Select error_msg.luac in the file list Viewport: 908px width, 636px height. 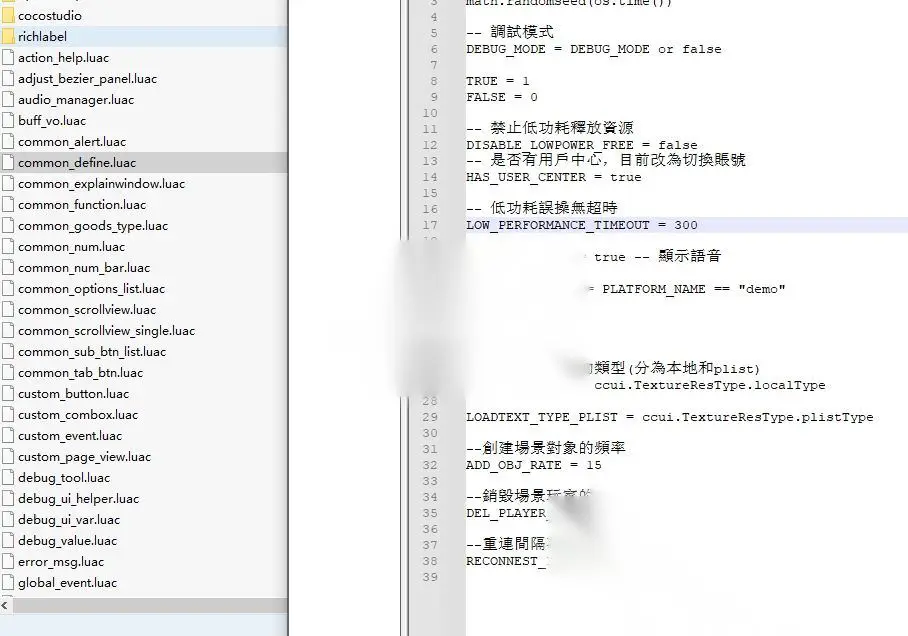61,562
